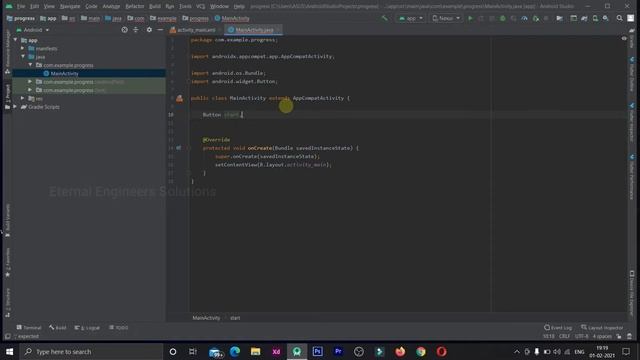Click the Windows Start button
Viewport: 640px width, 360px height.
click(x=9, y=351)
